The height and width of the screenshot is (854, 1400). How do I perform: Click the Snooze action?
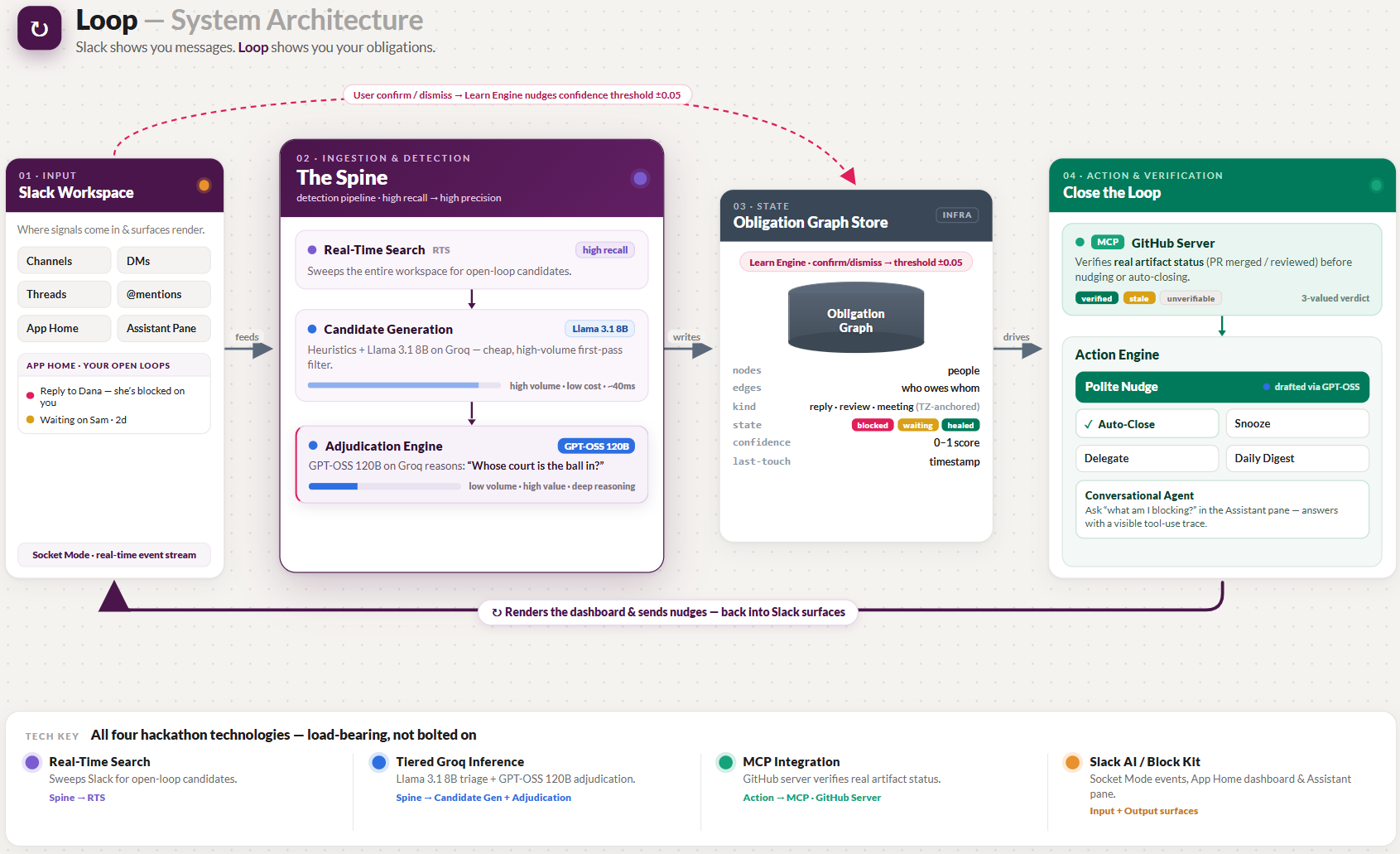point(1297,424)
